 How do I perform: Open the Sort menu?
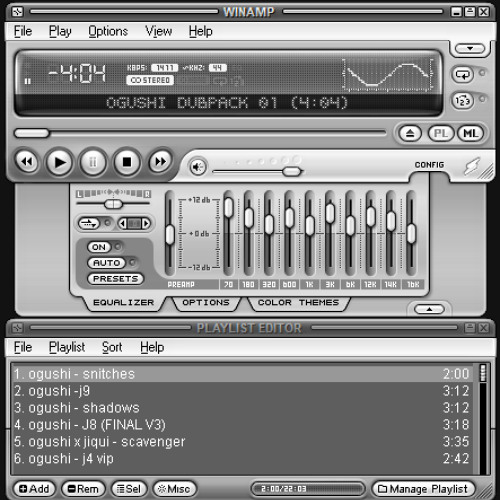(112, 347)
